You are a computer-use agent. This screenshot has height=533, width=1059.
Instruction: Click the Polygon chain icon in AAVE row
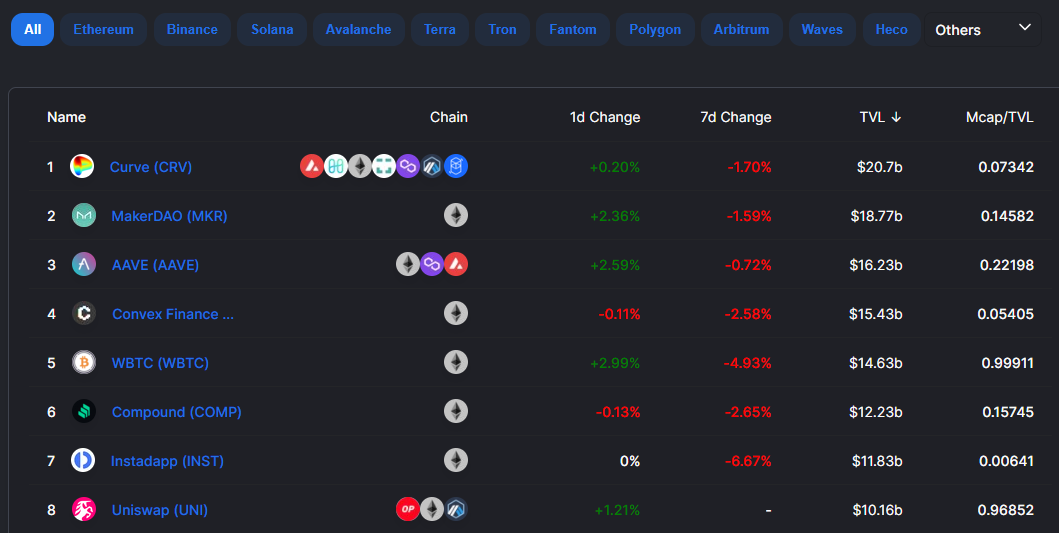[432, 264]
